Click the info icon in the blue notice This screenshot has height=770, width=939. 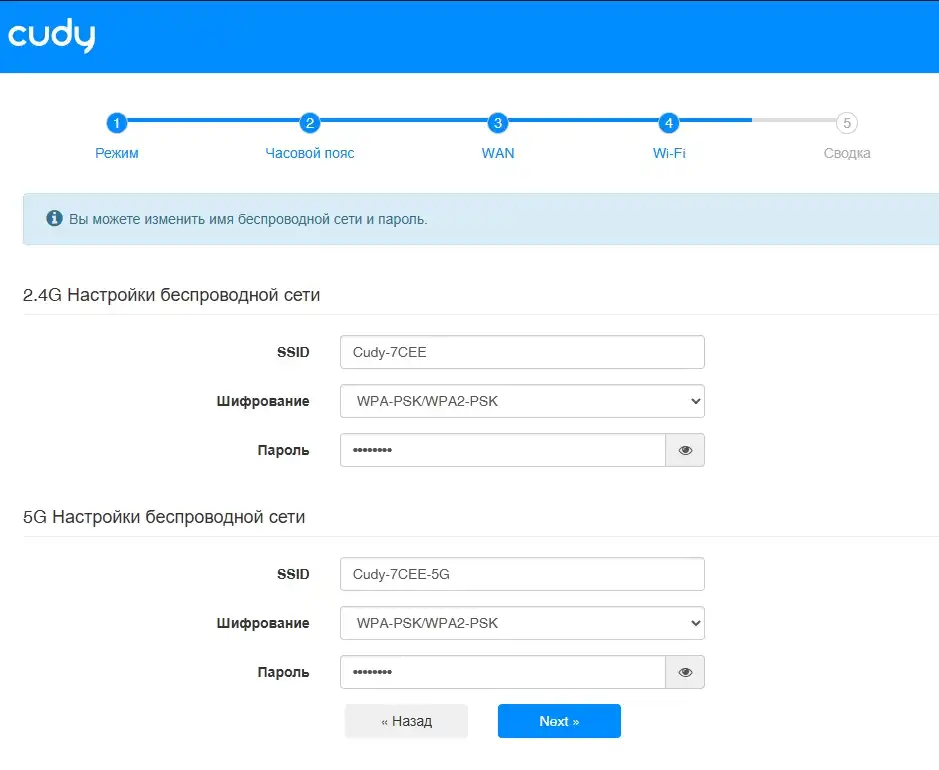pos(54,218)
